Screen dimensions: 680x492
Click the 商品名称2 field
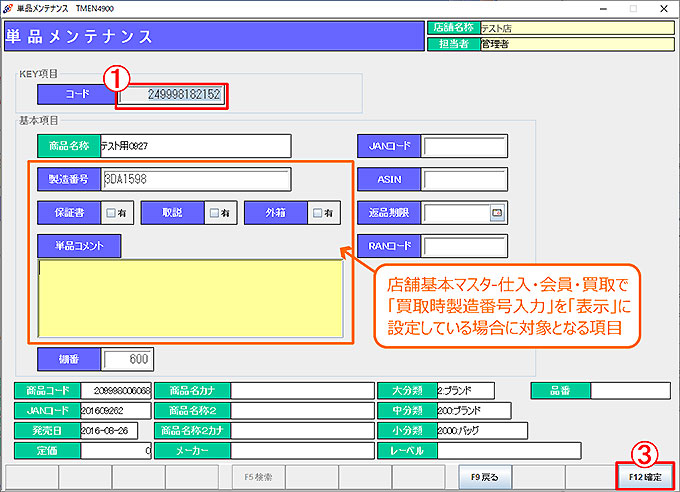pos(302,410)
